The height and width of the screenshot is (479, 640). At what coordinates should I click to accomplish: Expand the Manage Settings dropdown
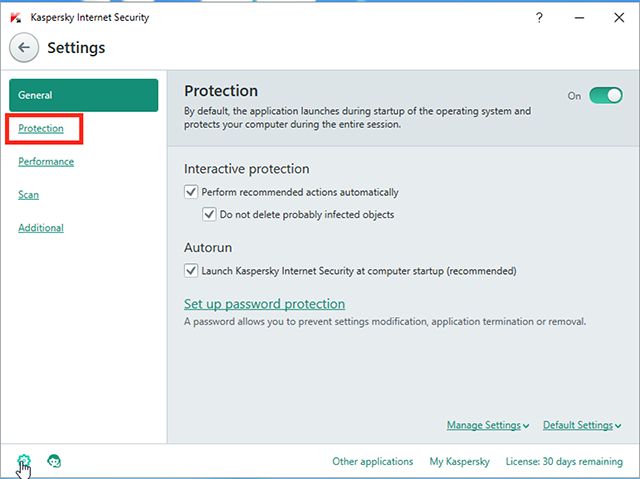[x=488, y=425]
